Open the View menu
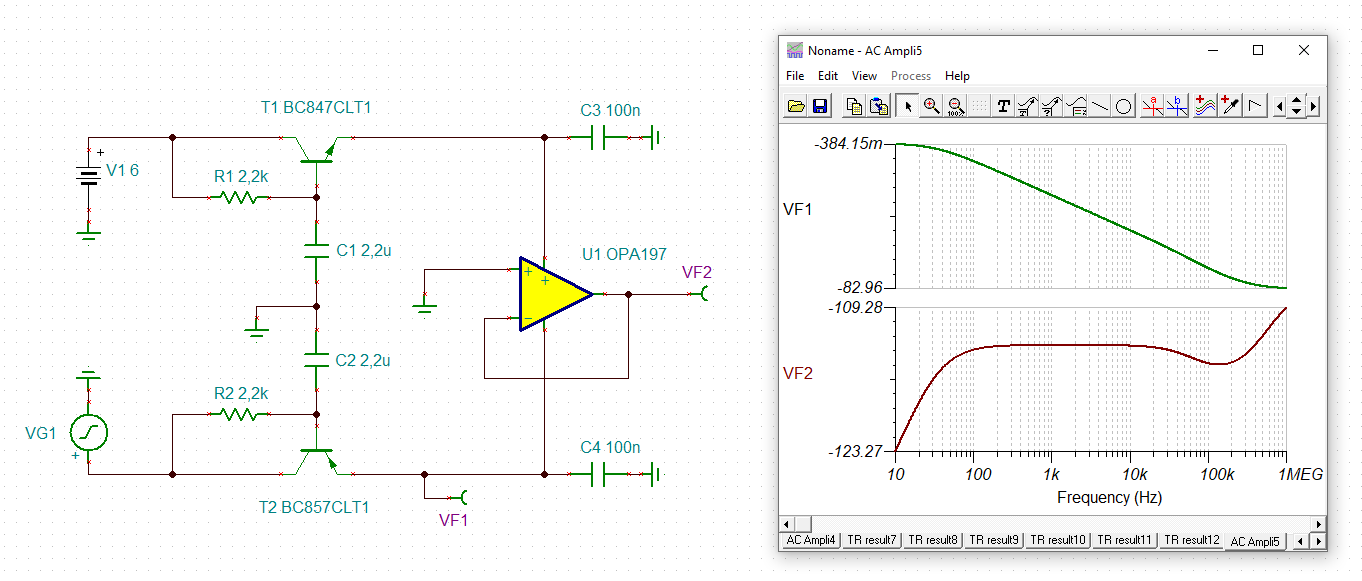Viewport: 1362px width, 581px height. 864,75
